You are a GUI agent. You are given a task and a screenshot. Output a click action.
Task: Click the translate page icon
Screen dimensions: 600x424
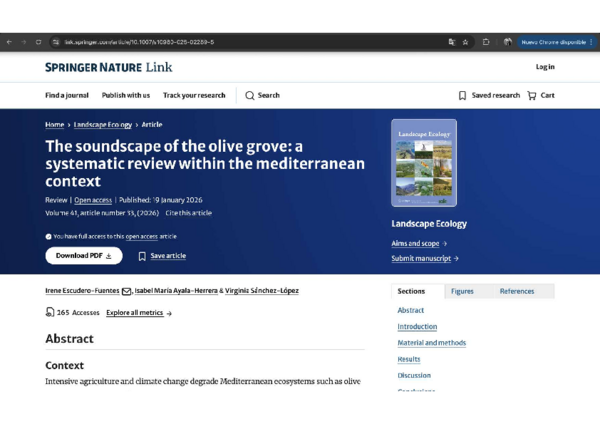tap(452, 42)
